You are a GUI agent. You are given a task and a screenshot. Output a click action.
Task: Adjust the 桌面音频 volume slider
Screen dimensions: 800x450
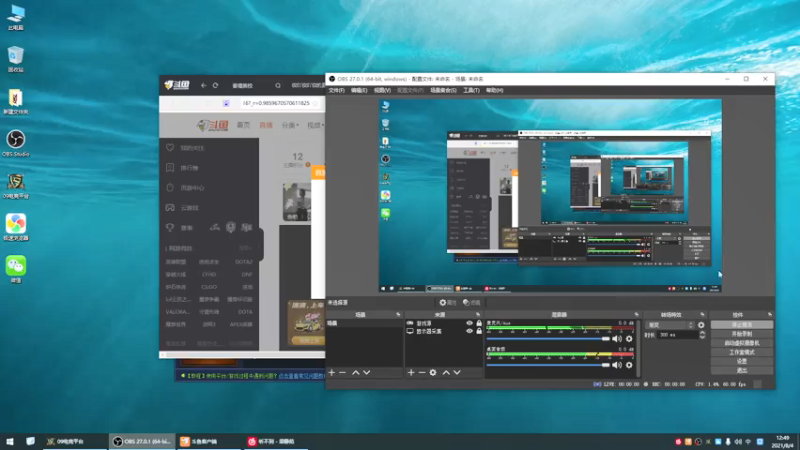pyautogui.click(x=548, y=365)
